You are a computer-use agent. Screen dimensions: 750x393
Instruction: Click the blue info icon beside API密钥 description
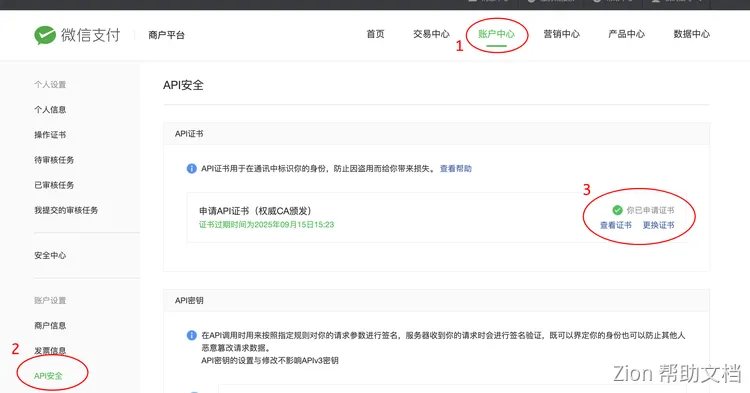click(x=191, y=336)
